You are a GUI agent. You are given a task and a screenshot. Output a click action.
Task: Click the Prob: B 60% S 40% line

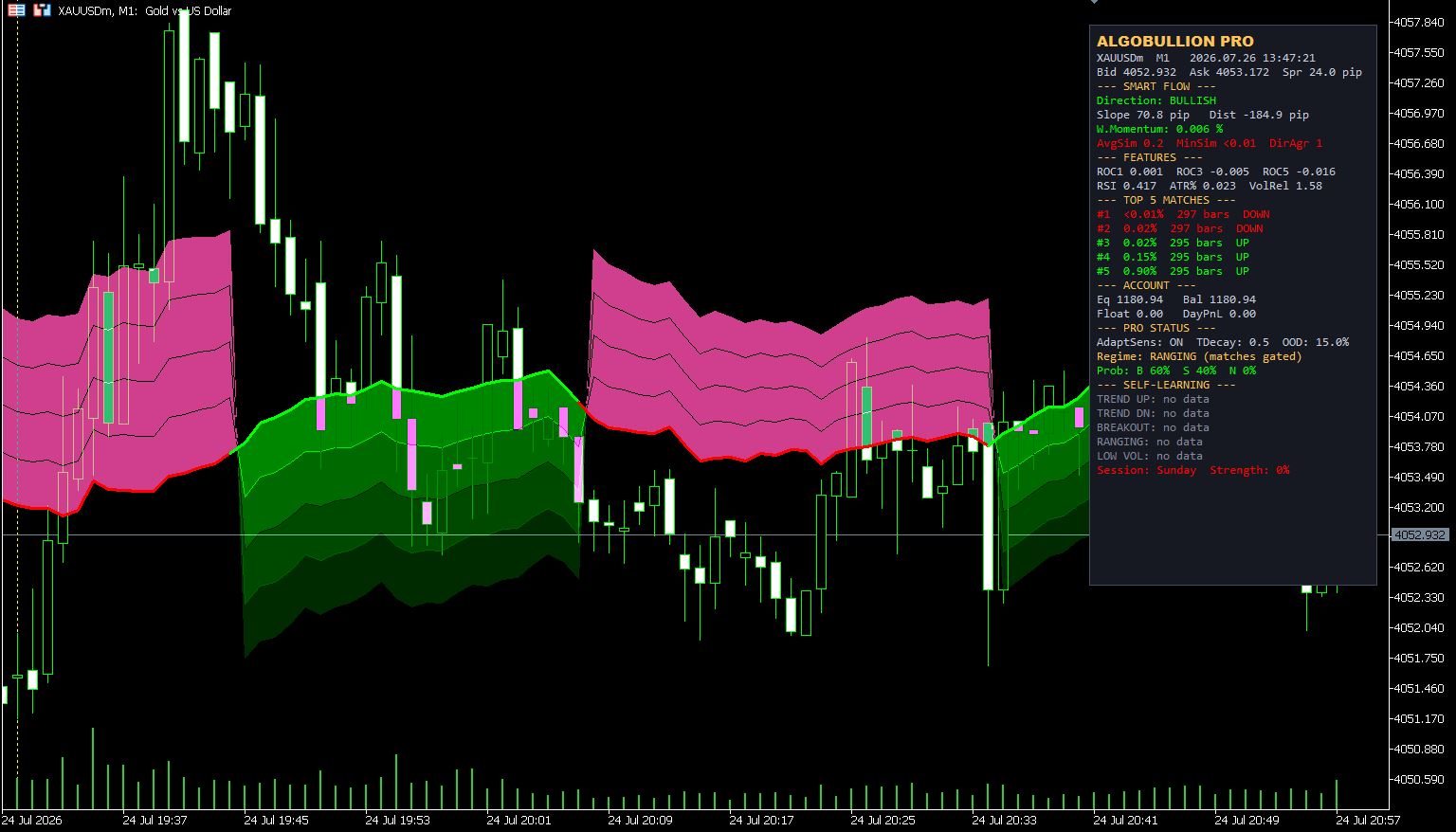click(1175, 371)
